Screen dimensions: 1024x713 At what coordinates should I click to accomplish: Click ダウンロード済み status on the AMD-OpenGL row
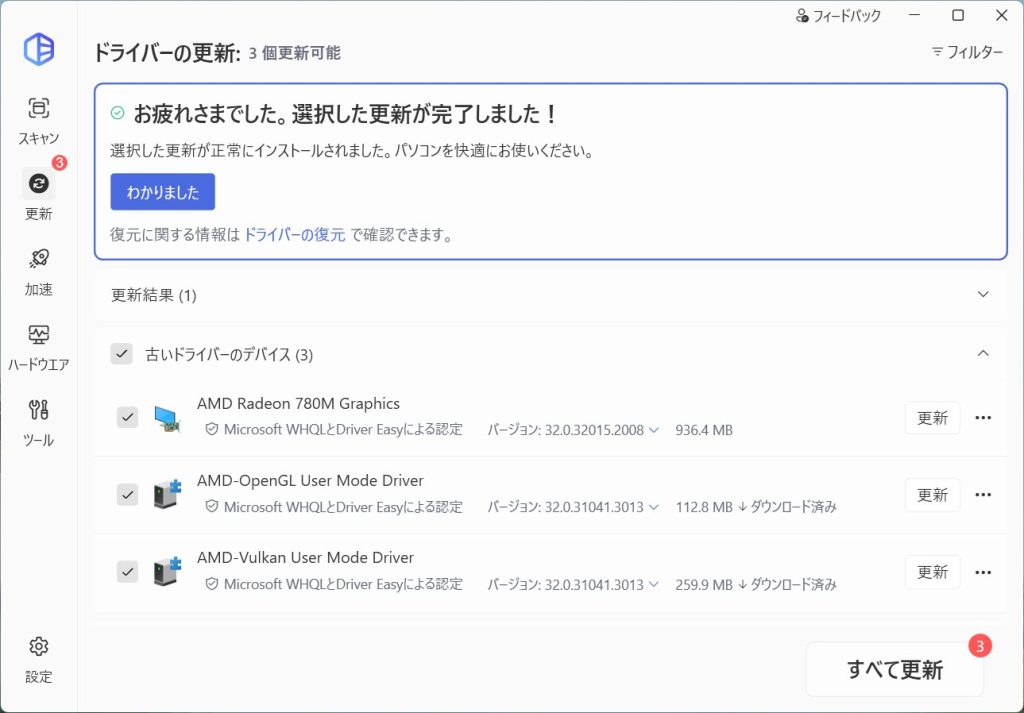788,507
